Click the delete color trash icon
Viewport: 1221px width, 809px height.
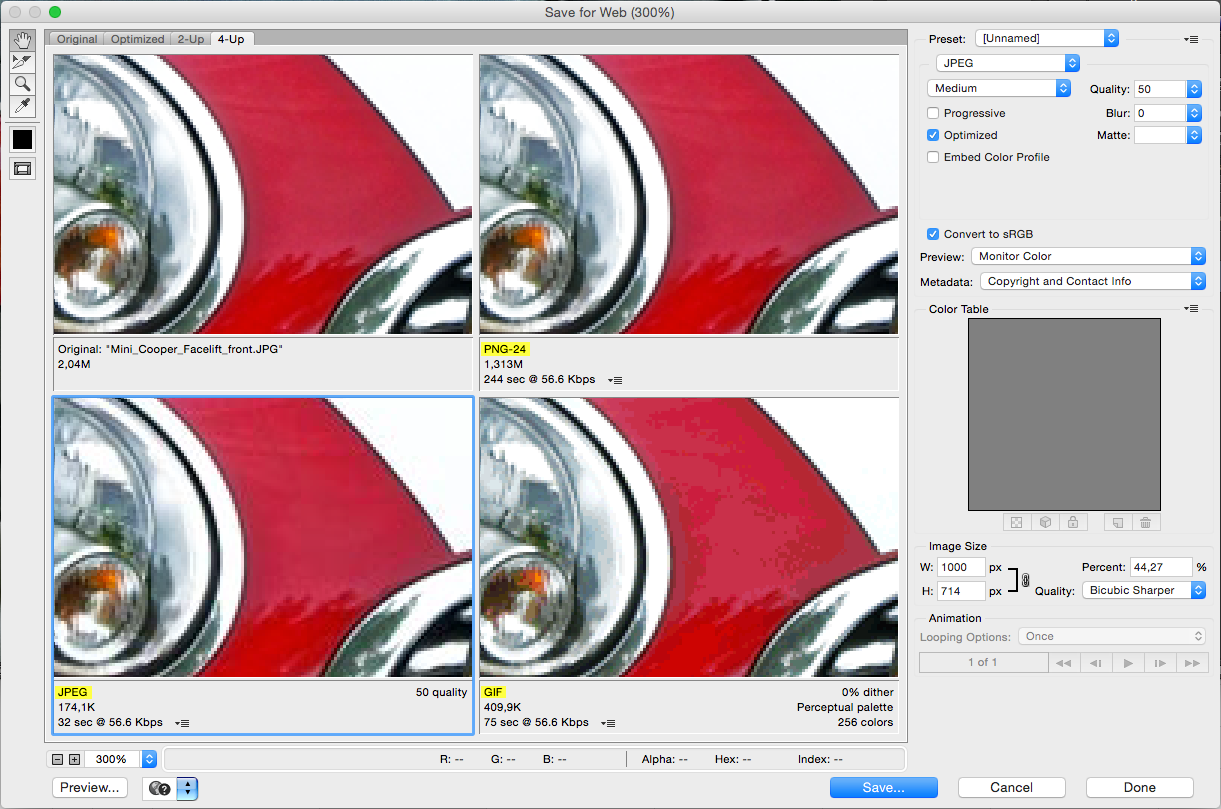pos(1145,522)
